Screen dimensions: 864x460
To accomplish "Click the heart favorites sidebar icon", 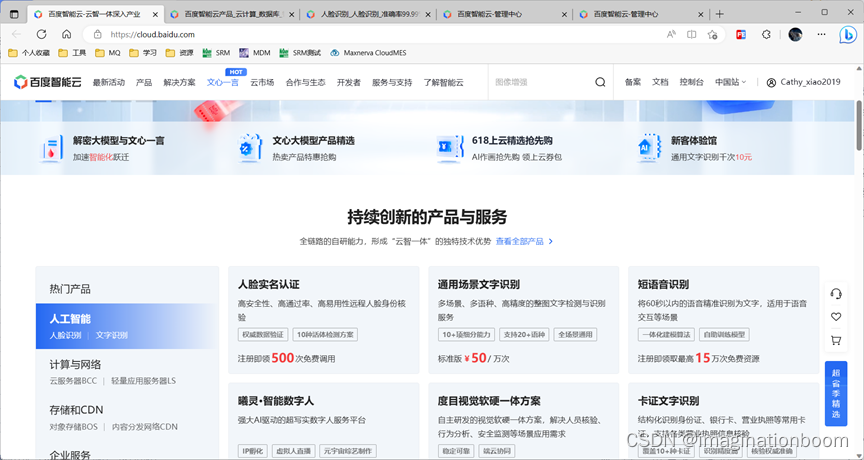I will tap(836, 317).
